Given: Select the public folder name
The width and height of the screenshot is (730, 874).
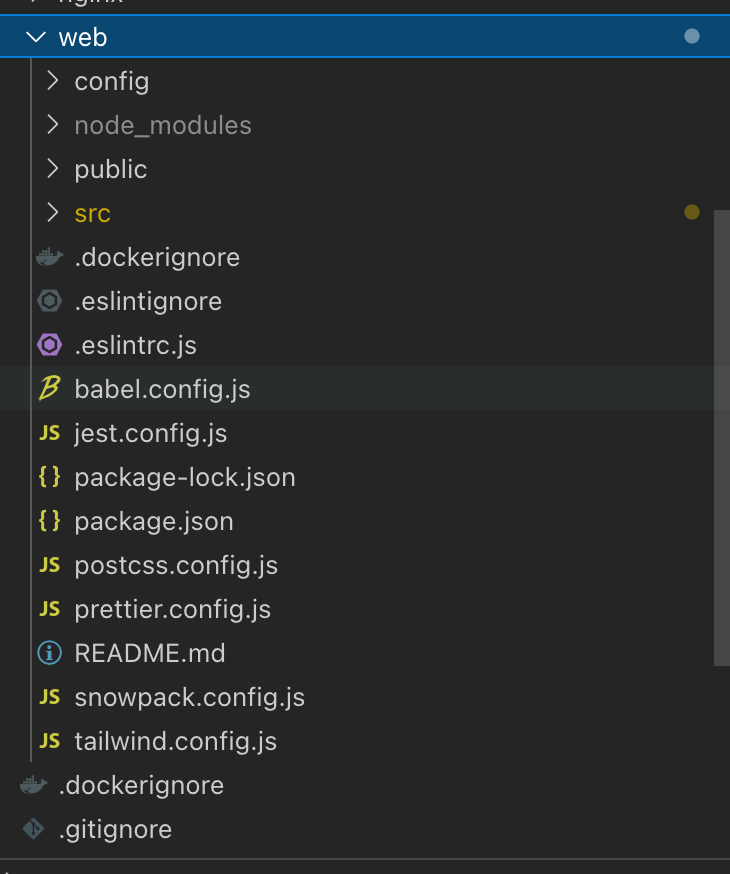Looking at the screenshot, I should click(111, 169).
